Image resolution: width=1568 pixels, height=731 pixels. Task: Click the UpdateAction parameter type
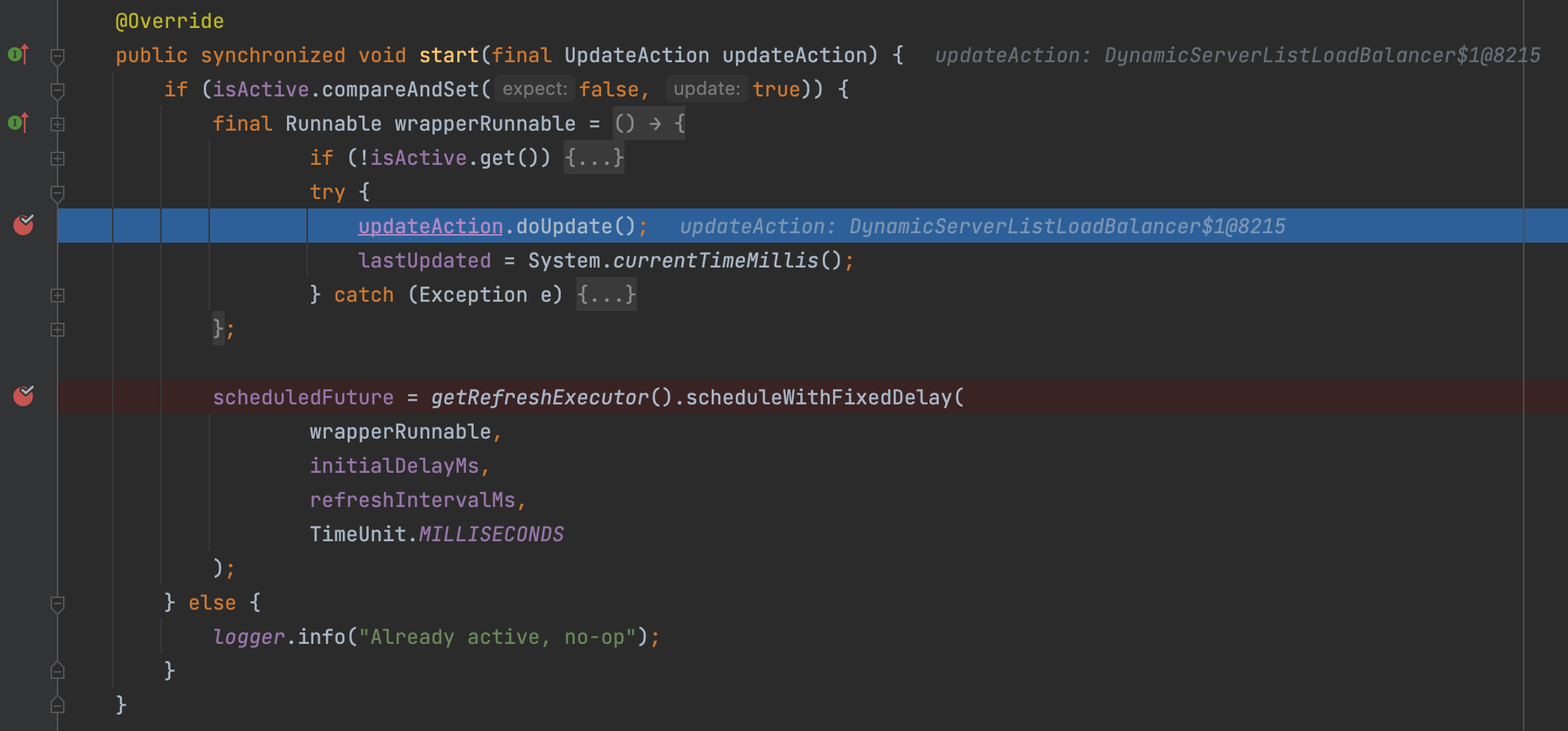(637, 55)
